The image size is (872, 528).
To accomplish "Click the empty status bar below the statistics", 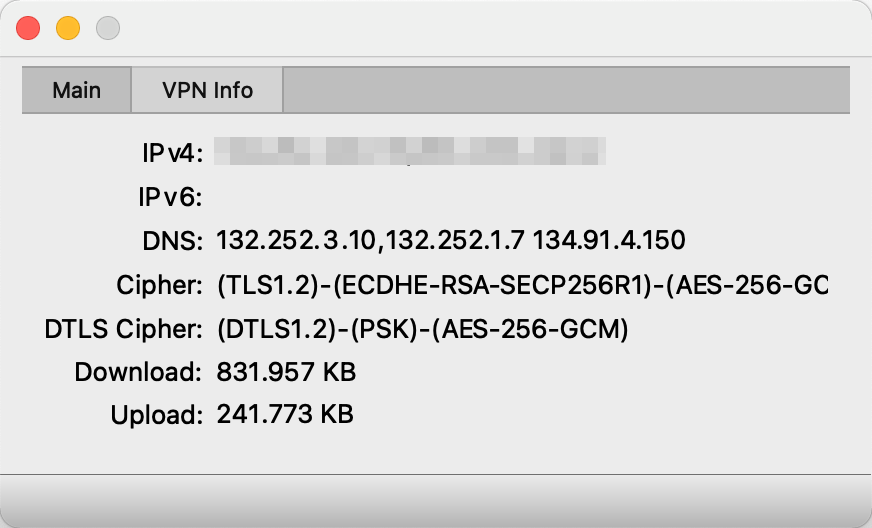I will click(436, 498).
